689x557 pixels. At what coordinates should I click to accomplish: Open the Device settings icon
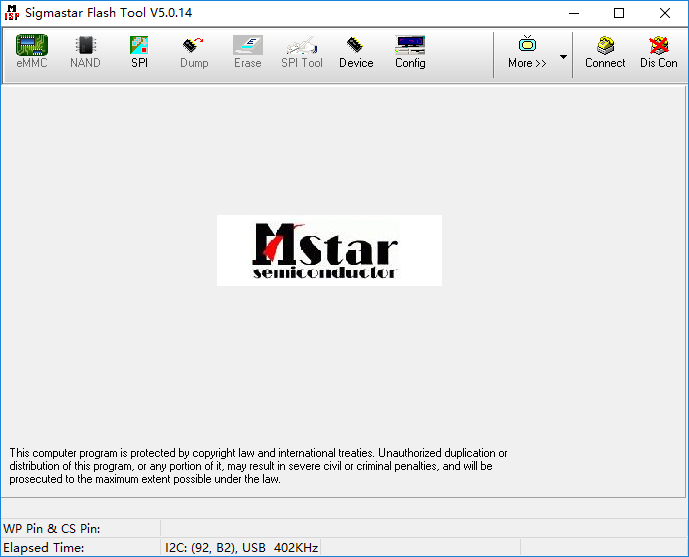(355, 52)
